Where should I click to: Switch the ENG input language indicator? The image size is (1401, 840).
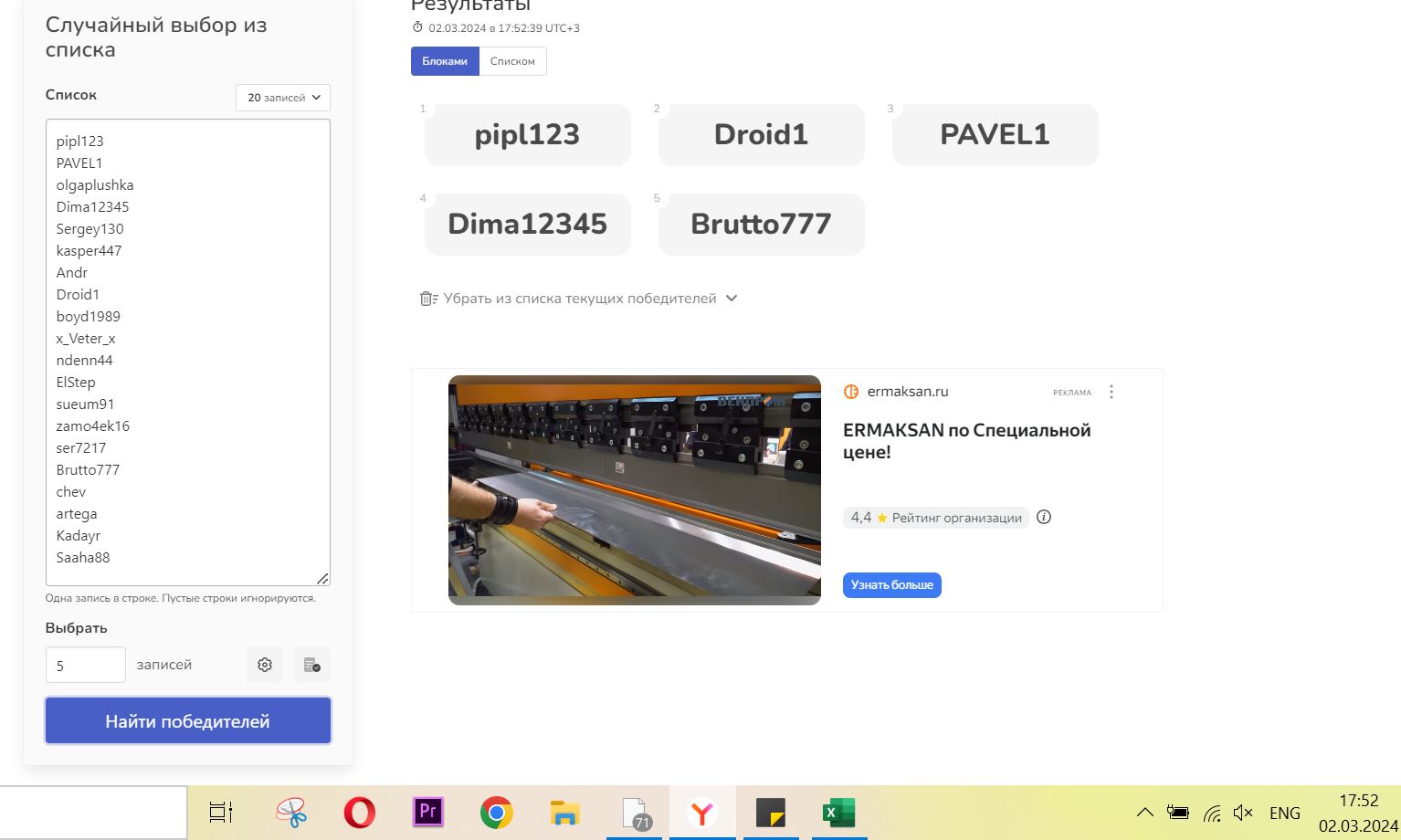1285,813
